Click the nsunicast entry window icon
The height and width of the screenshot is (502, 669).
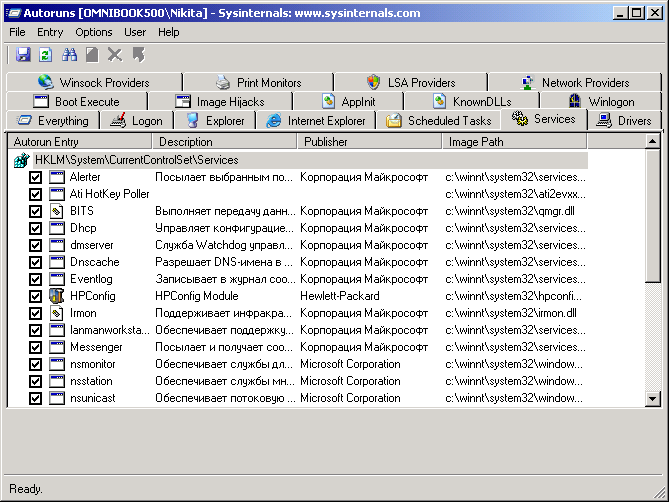56,398
